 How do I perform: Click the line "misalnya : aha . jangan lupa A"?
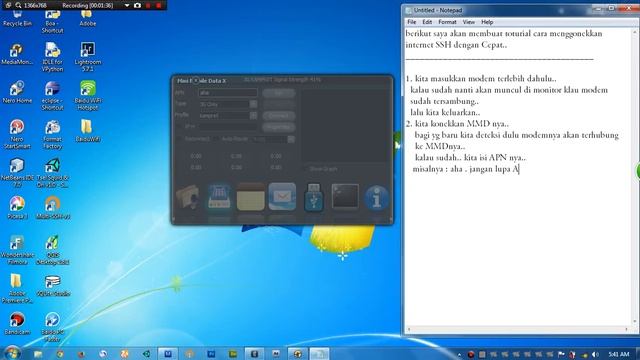[465, 169]
